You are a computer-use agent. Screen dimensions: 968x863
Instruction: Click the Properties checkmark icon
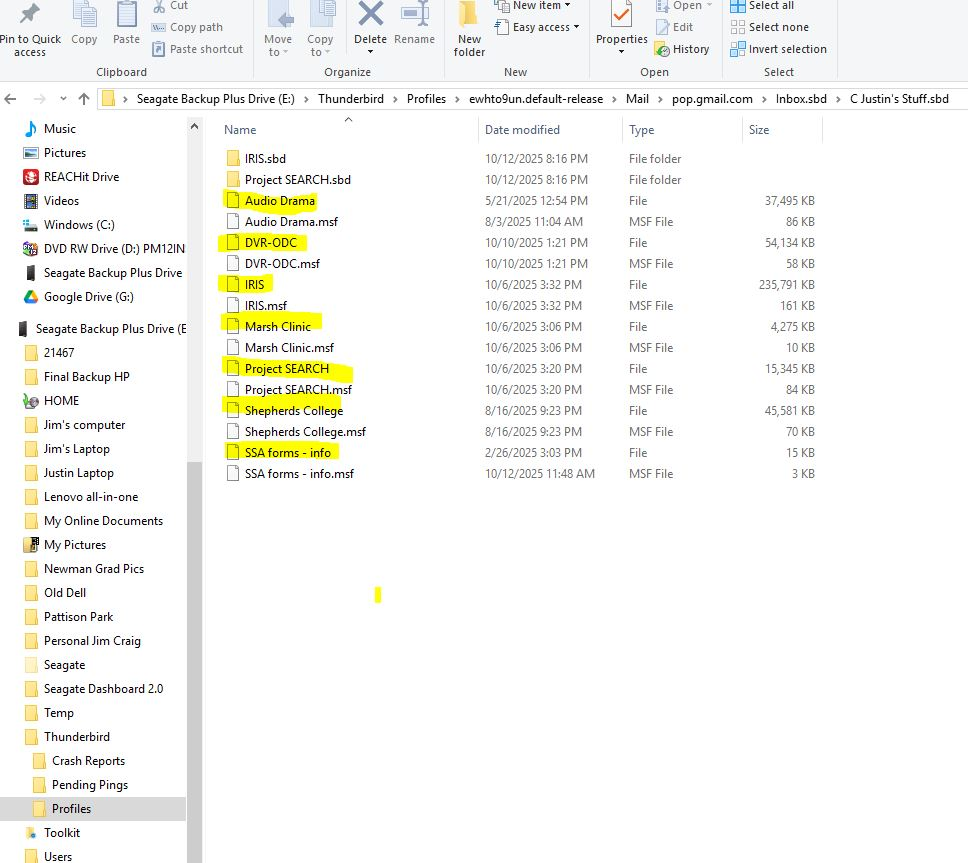tap(621, 14)
